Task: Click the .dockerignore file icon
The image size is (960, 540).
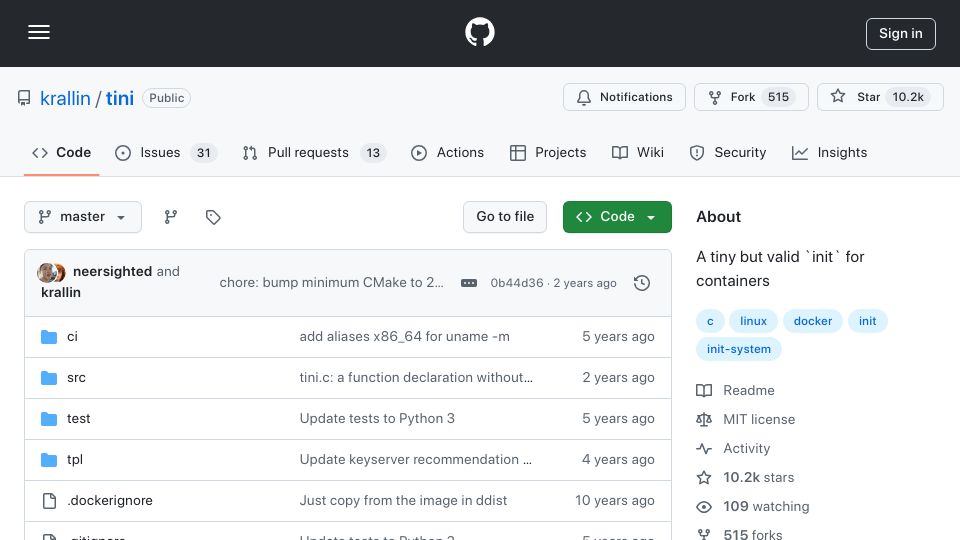Action: (x=49, y=501)
